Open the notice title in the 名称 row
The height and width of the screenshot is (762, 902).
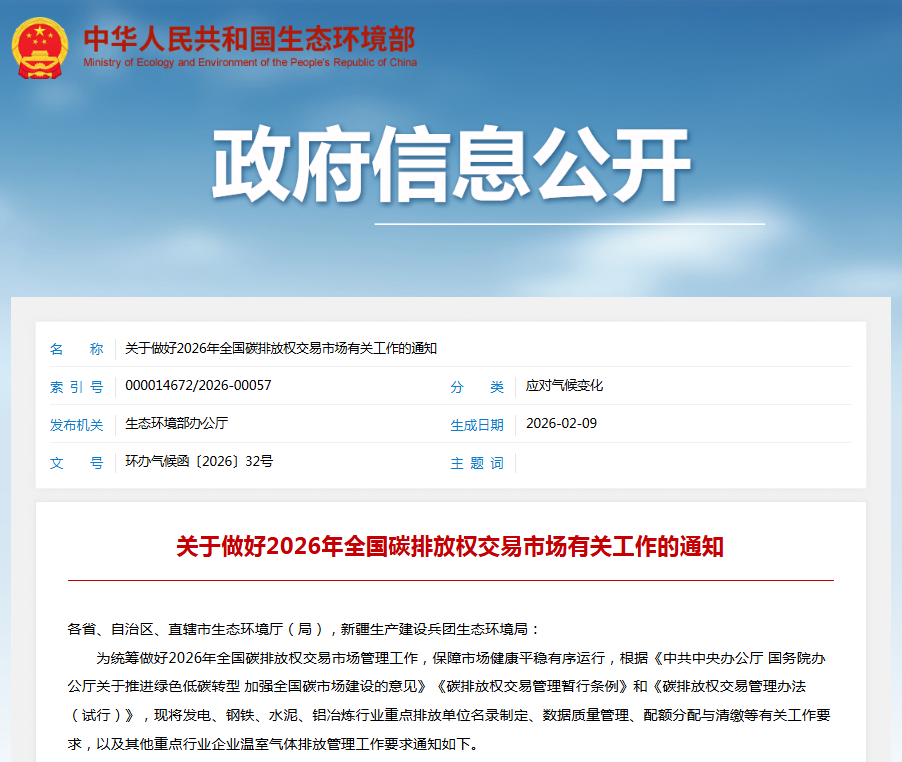280,349
